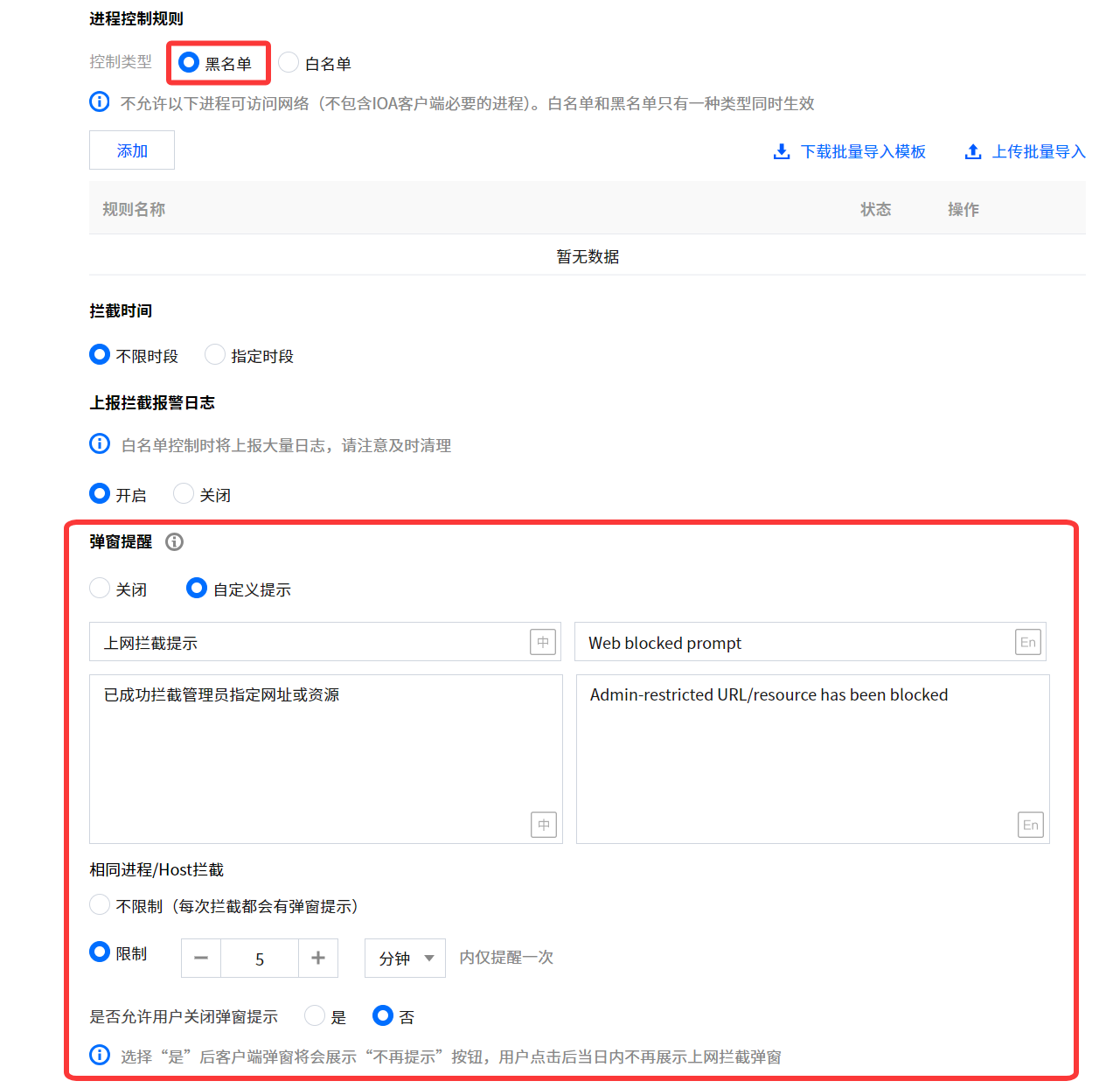This screenshot has height=1088, width=1120.
Task: Decrease the reminder interval with the minus button
Action: click(201, 959)
